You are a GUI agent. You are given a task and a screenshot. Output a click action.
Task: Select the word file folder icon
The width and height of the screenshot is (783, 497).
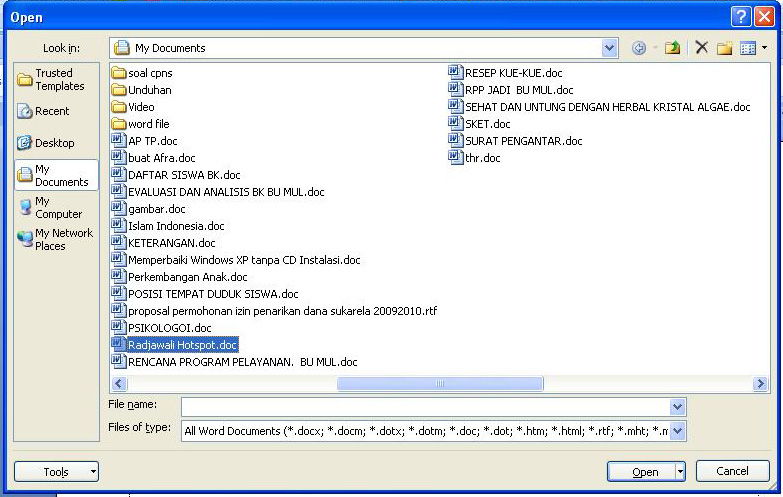click(118, 124)
